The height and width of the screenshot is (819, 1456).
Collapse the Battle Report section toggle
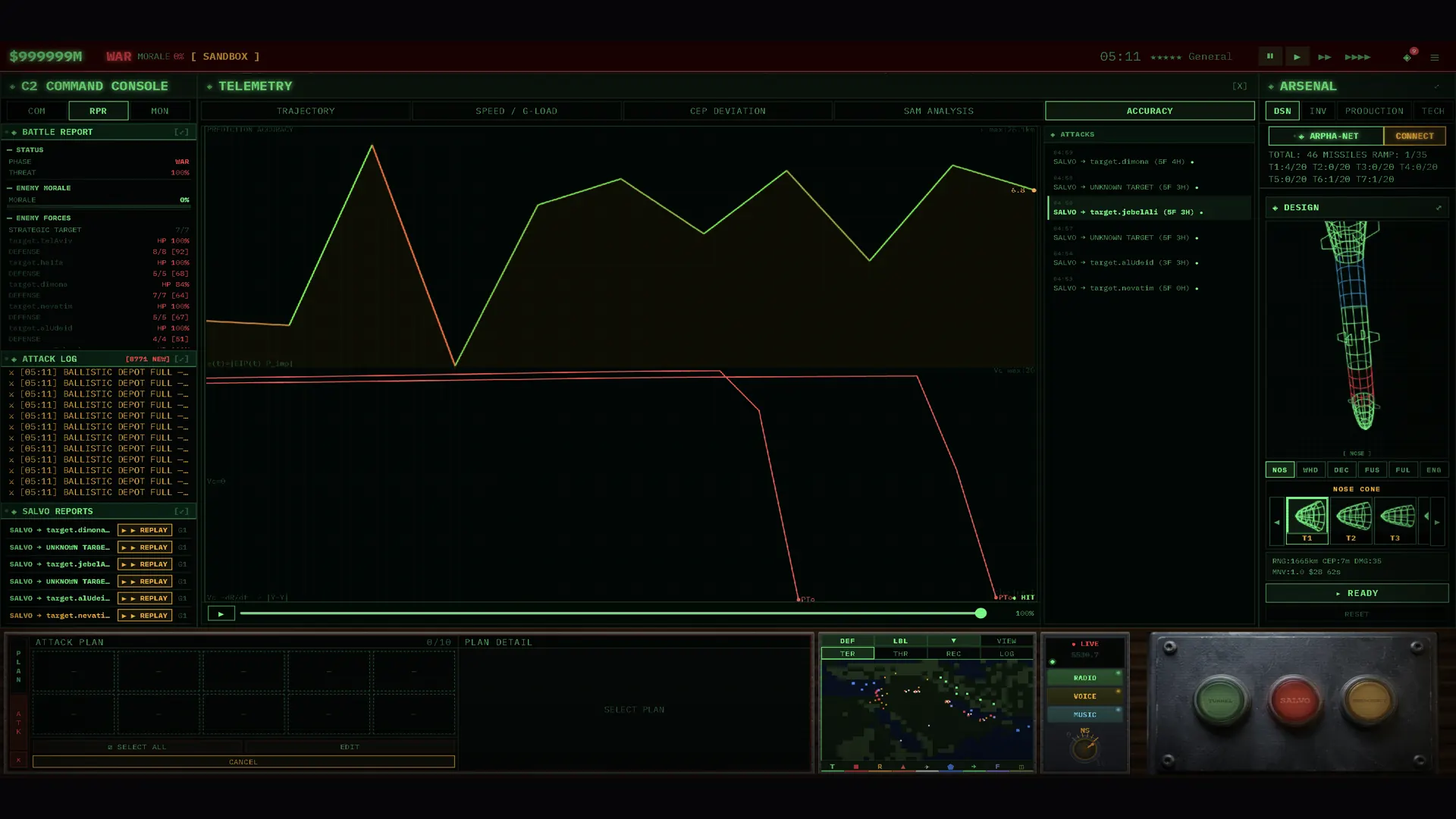tap(181, 132)
